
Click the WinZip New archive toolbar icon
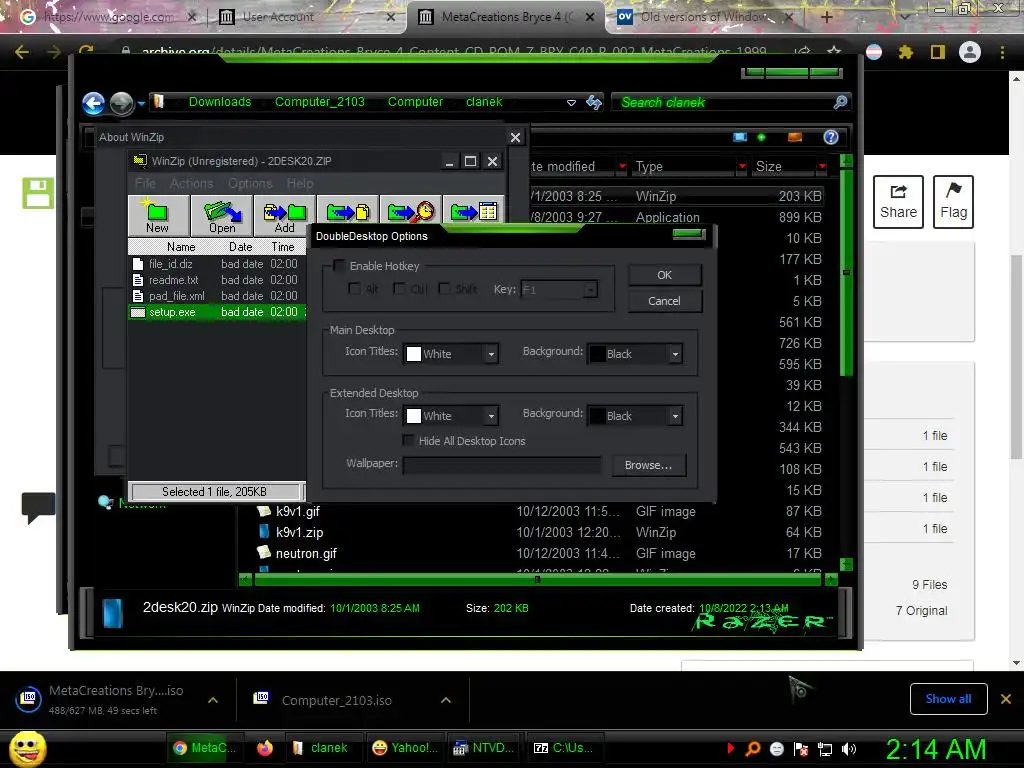point(157,216)
